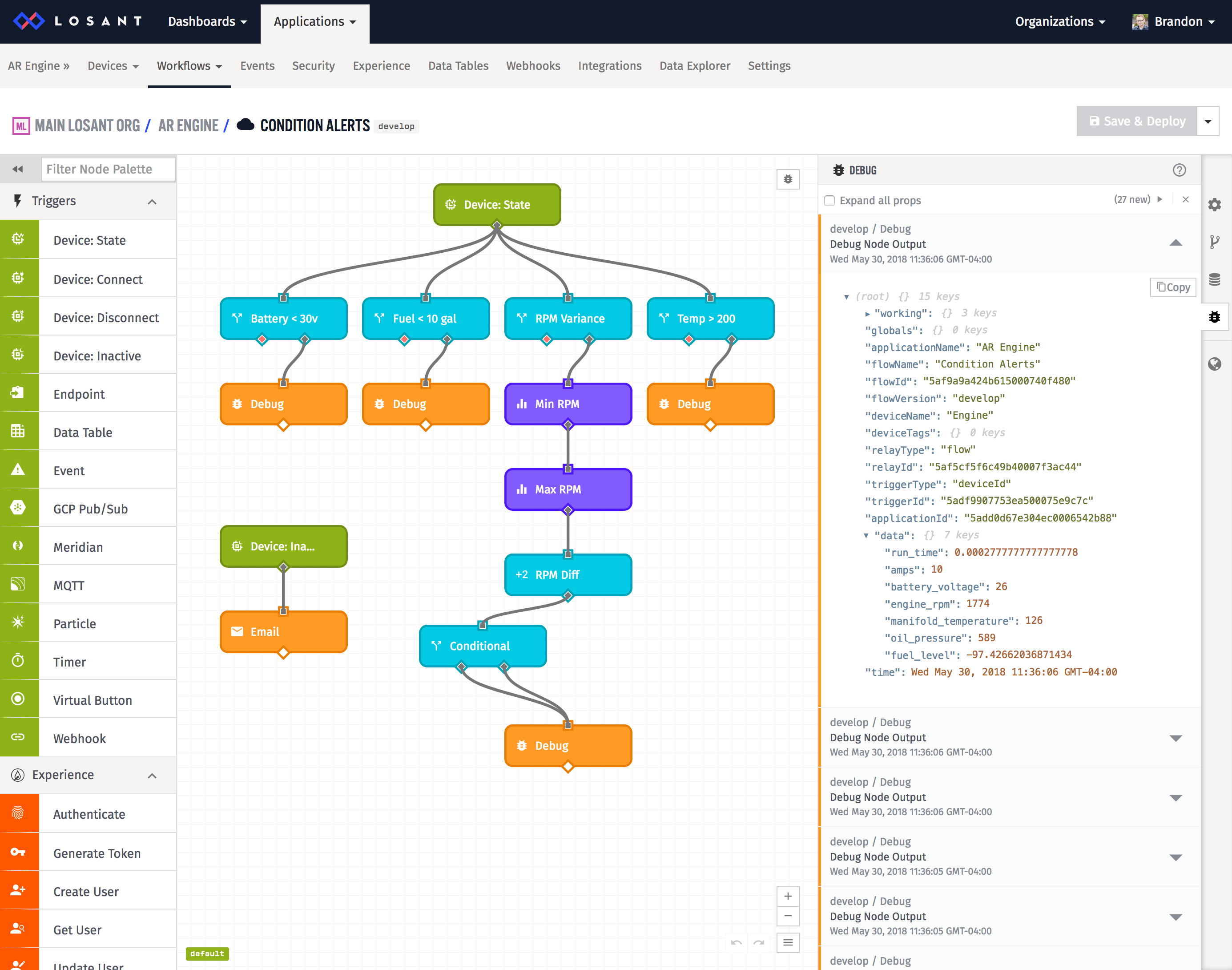
Task: Collapse the node palette with double-arrow icon
Action: click(x=18, y=169)
